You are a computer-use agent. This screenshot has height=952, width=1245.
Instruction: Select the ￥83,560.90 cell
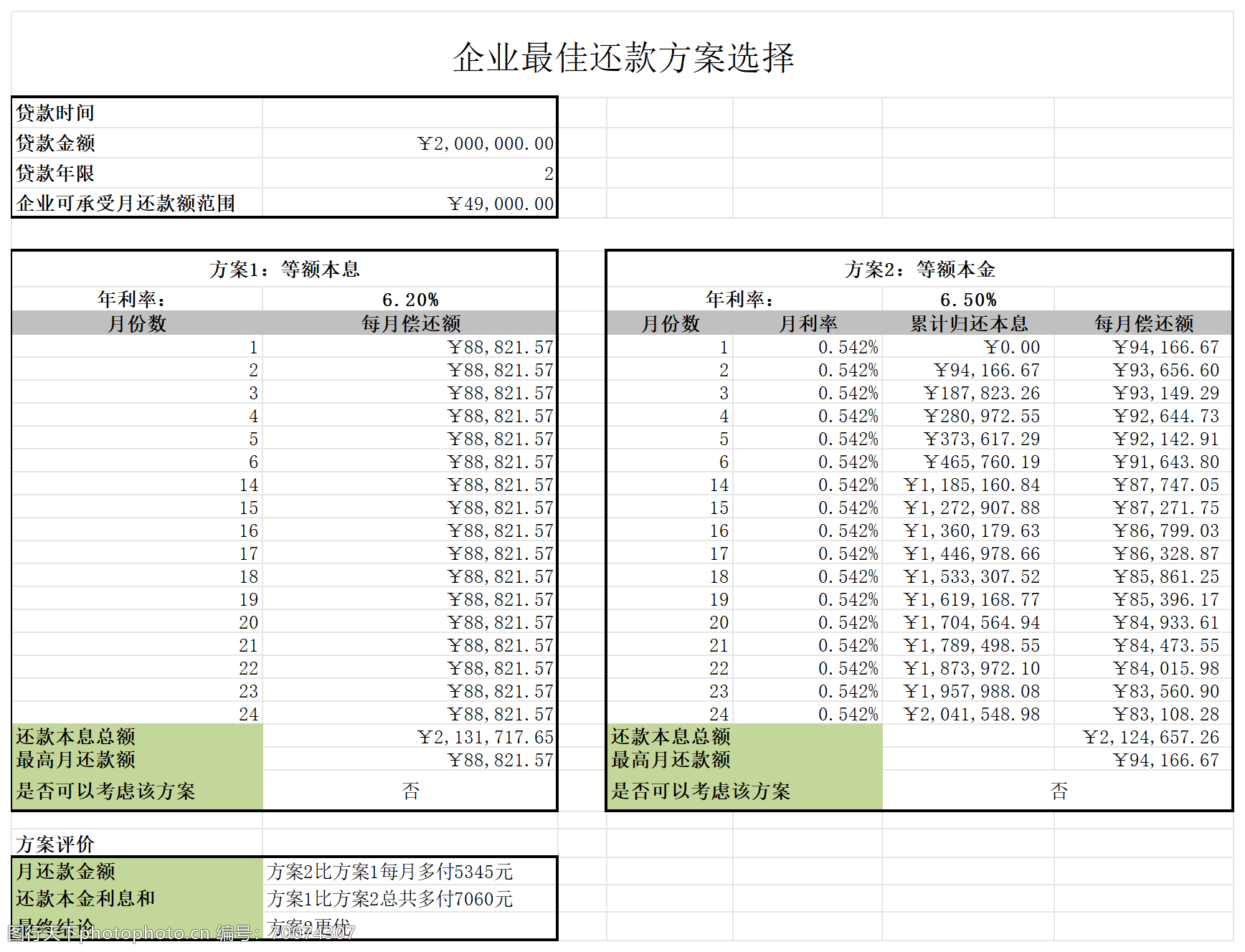(x=1143, y=692)
